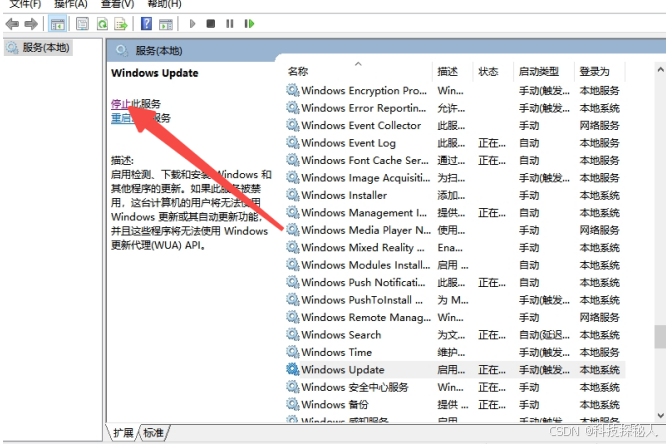The height and width of the screenshot is (445, 666).
Task: Click the 服务(本地) header search icon
Action: pos(122,51)
